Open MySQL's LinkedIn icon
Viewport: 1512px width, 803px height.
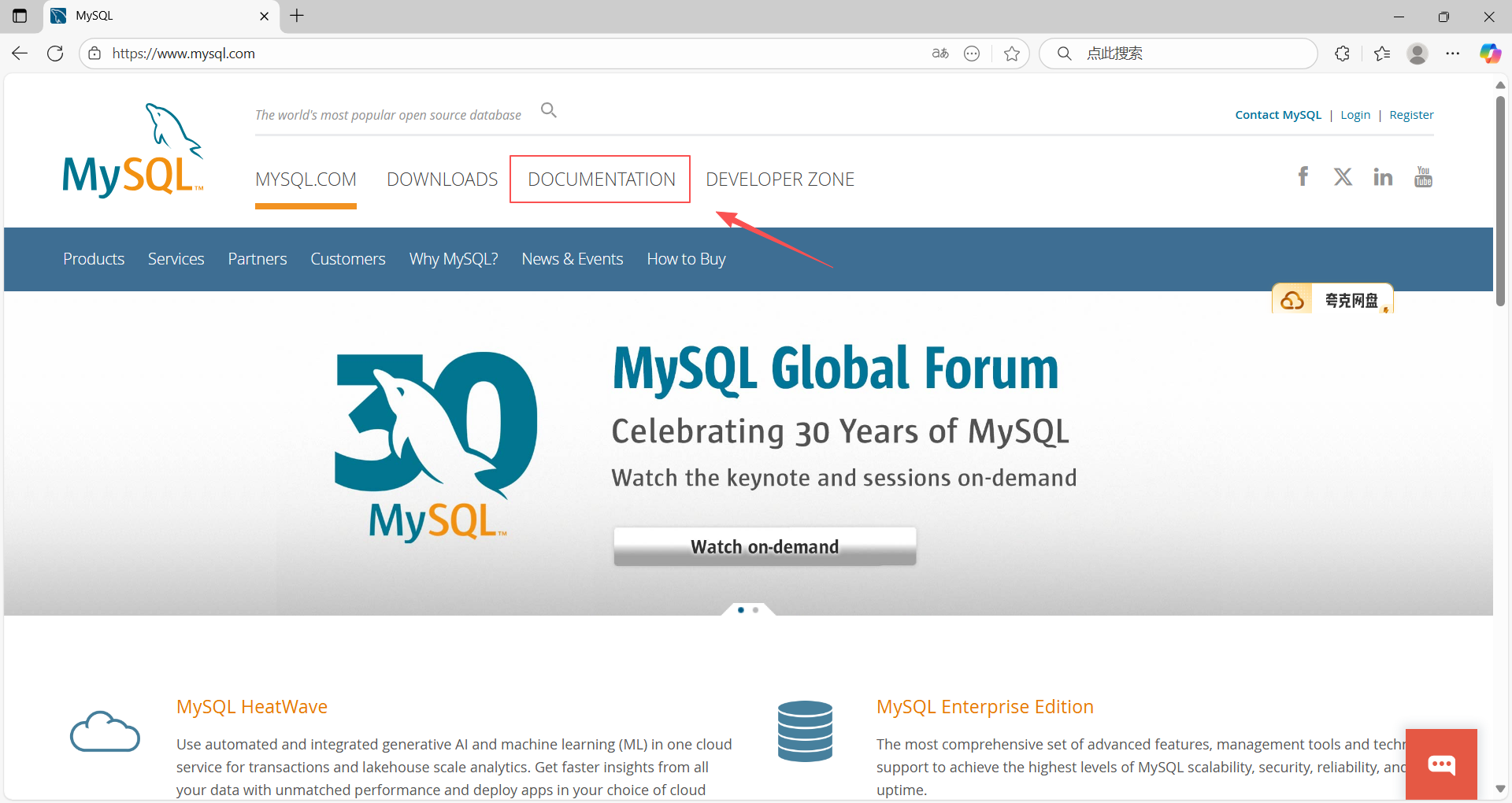[1383, 176]
